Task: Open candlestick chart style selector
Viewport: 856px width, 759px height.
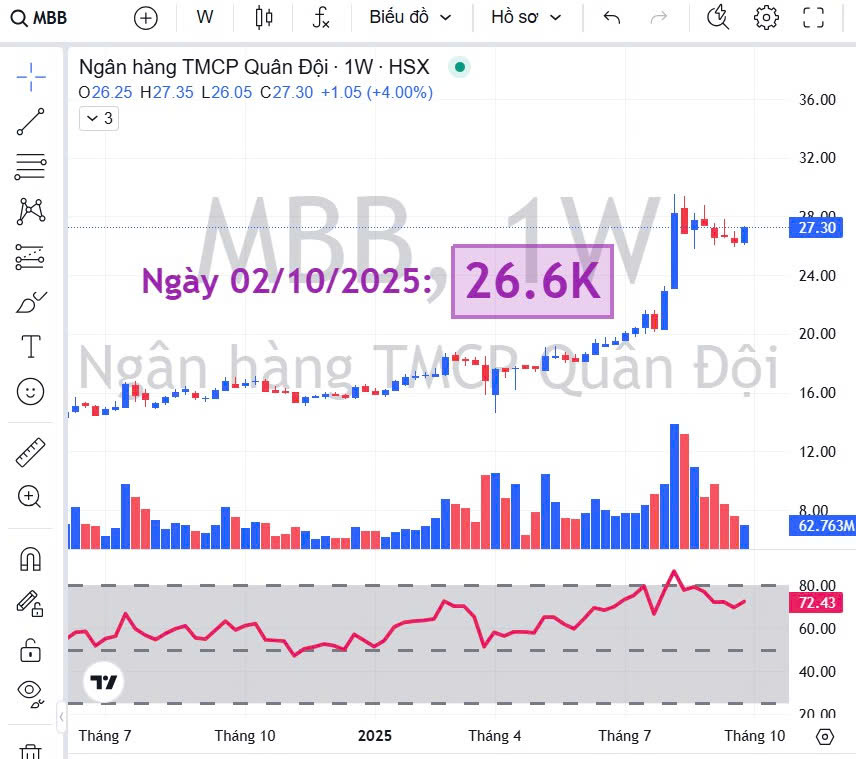Action: tap(264, 17)
